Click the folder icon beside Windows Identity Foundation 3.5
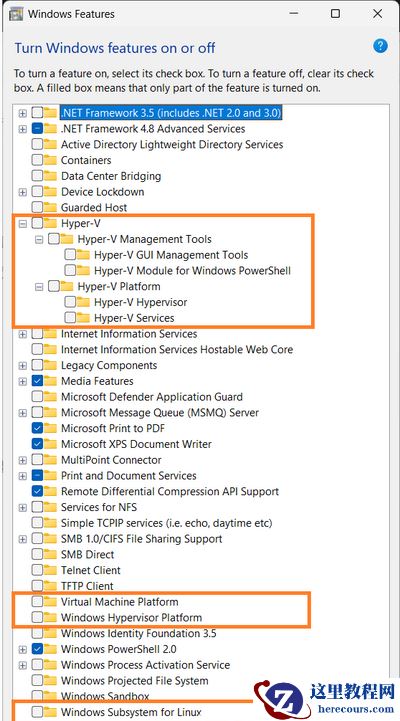The image size is (400, 721). tap(50, 633)
